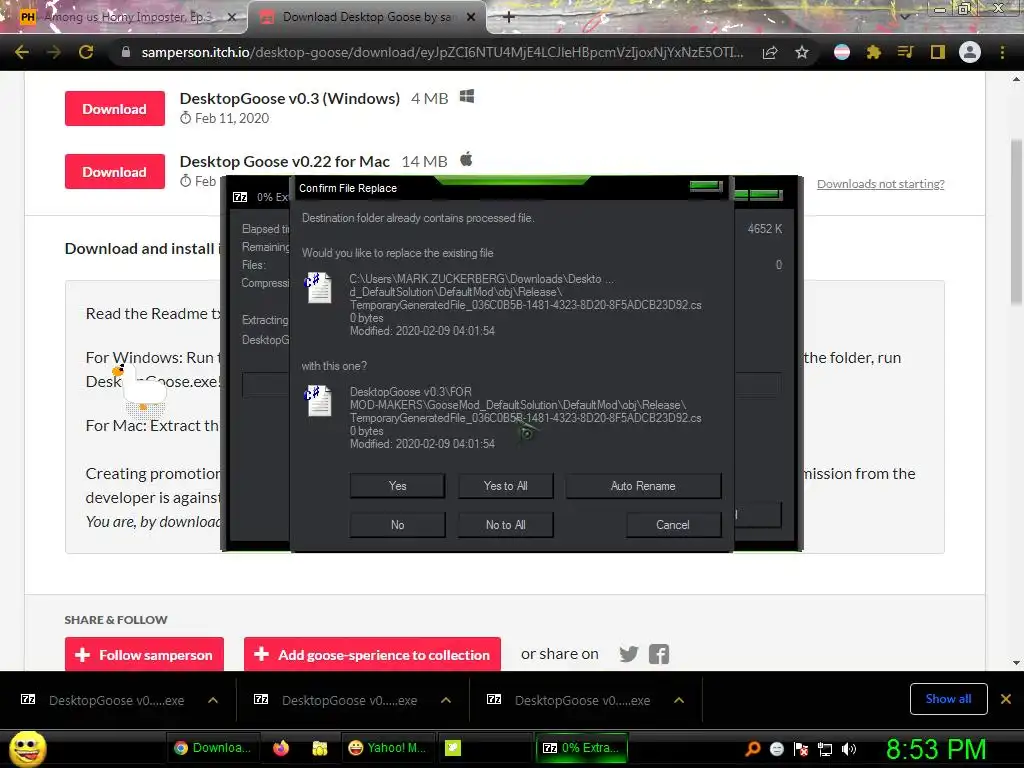This screenshot has width=1024, height=768.
Task: Switch to Download Desktop Goose tab
Action: (x=366, y=17)
